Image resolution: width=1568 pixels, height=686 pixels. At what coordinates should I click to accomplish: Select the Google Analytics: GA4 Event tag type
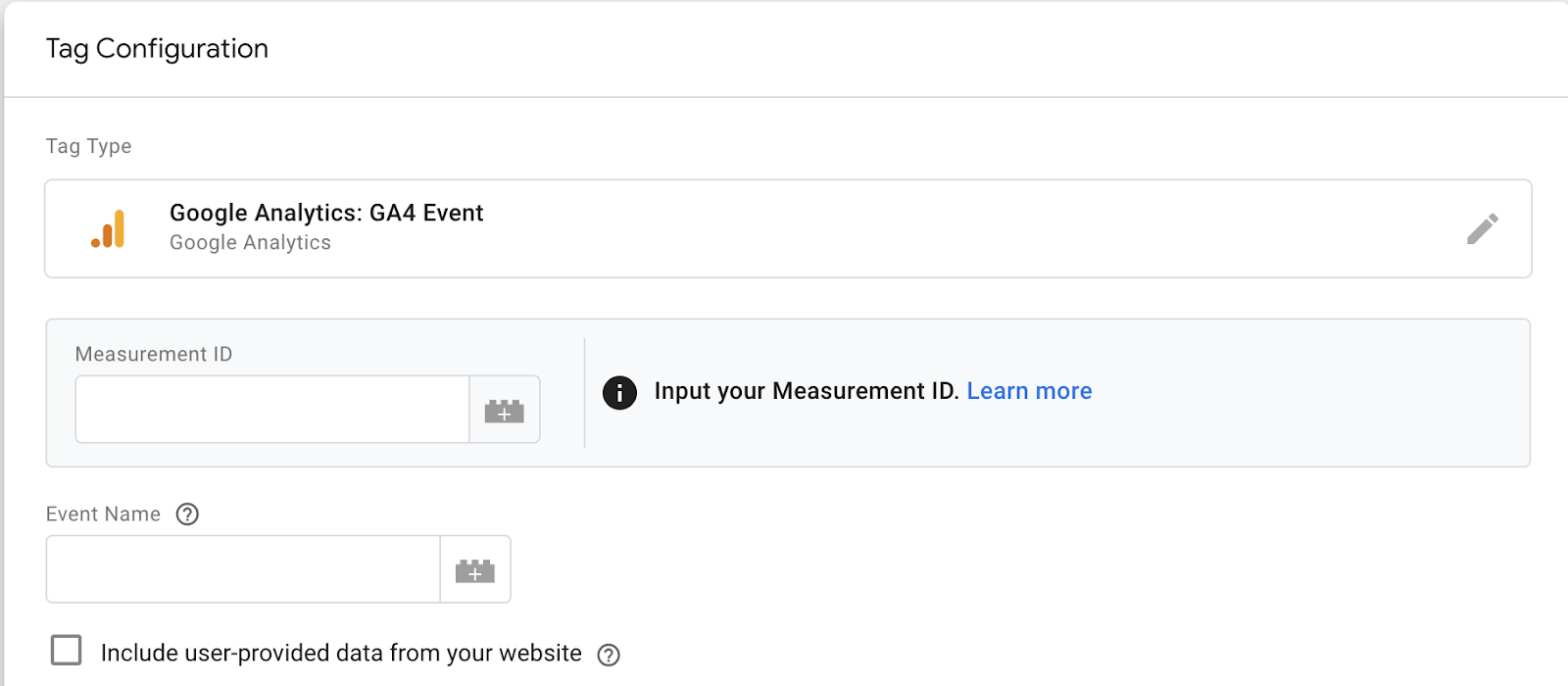788,228
